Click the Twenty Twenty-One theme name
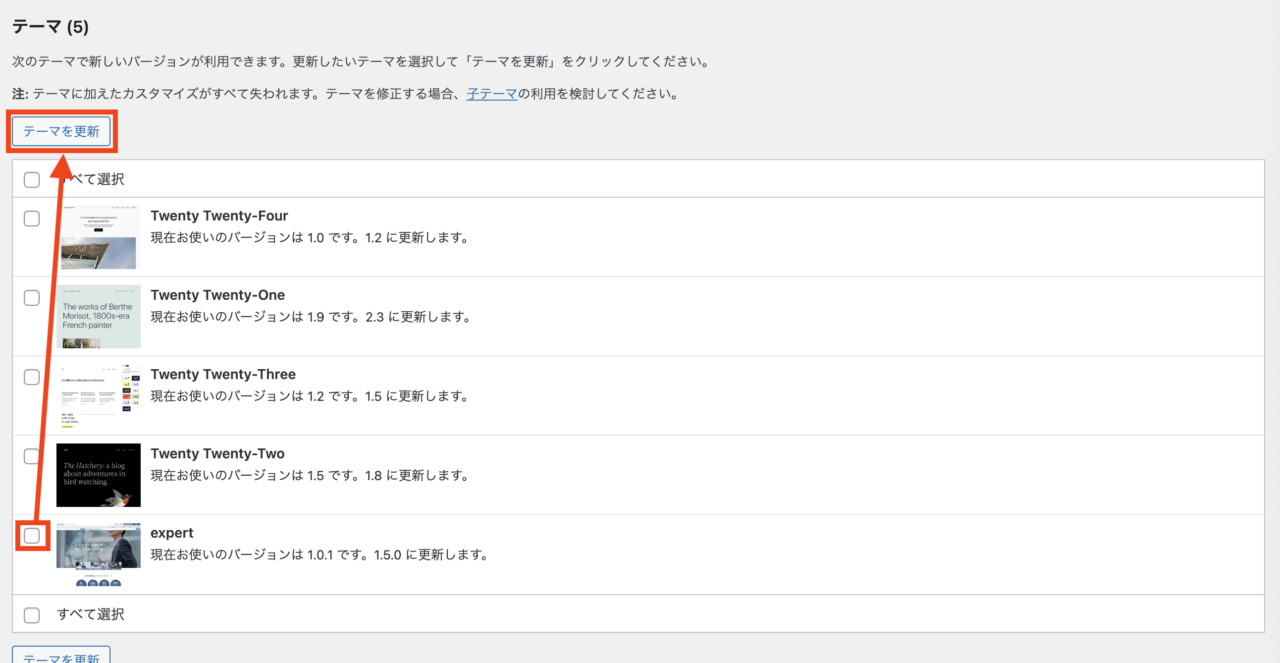 tap(218, 295)
